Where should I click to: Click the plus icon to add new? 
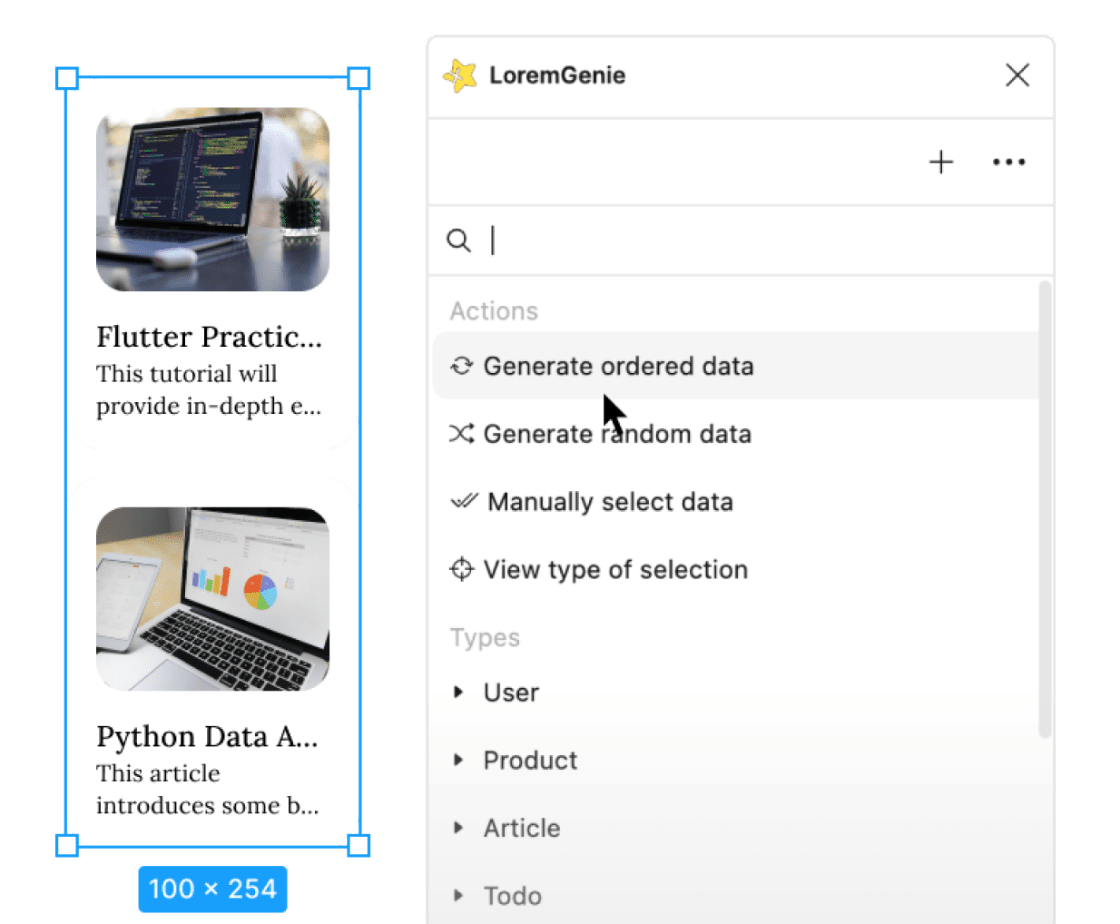click(941, 162)
